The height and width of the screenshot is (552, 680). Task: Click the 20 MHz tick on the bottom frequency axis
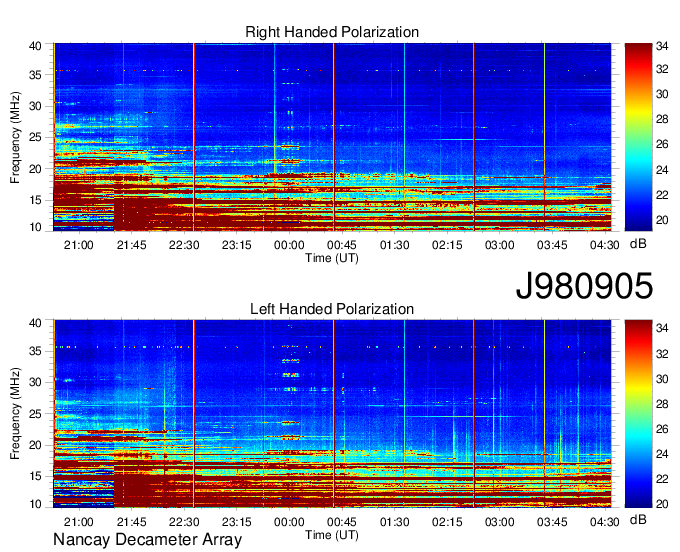click(x=35, y=445)
